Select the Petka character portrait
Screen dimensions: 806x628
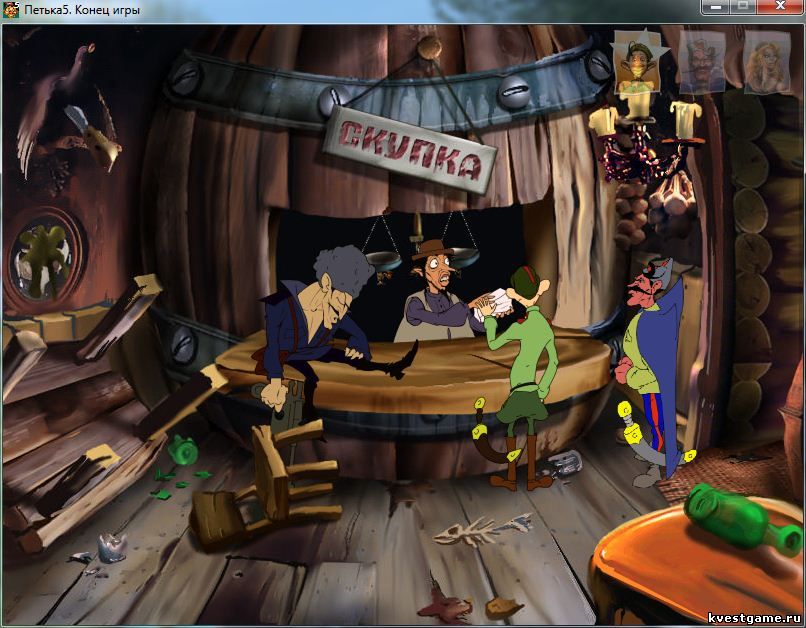pyautogui.click(x=635, y=61)
